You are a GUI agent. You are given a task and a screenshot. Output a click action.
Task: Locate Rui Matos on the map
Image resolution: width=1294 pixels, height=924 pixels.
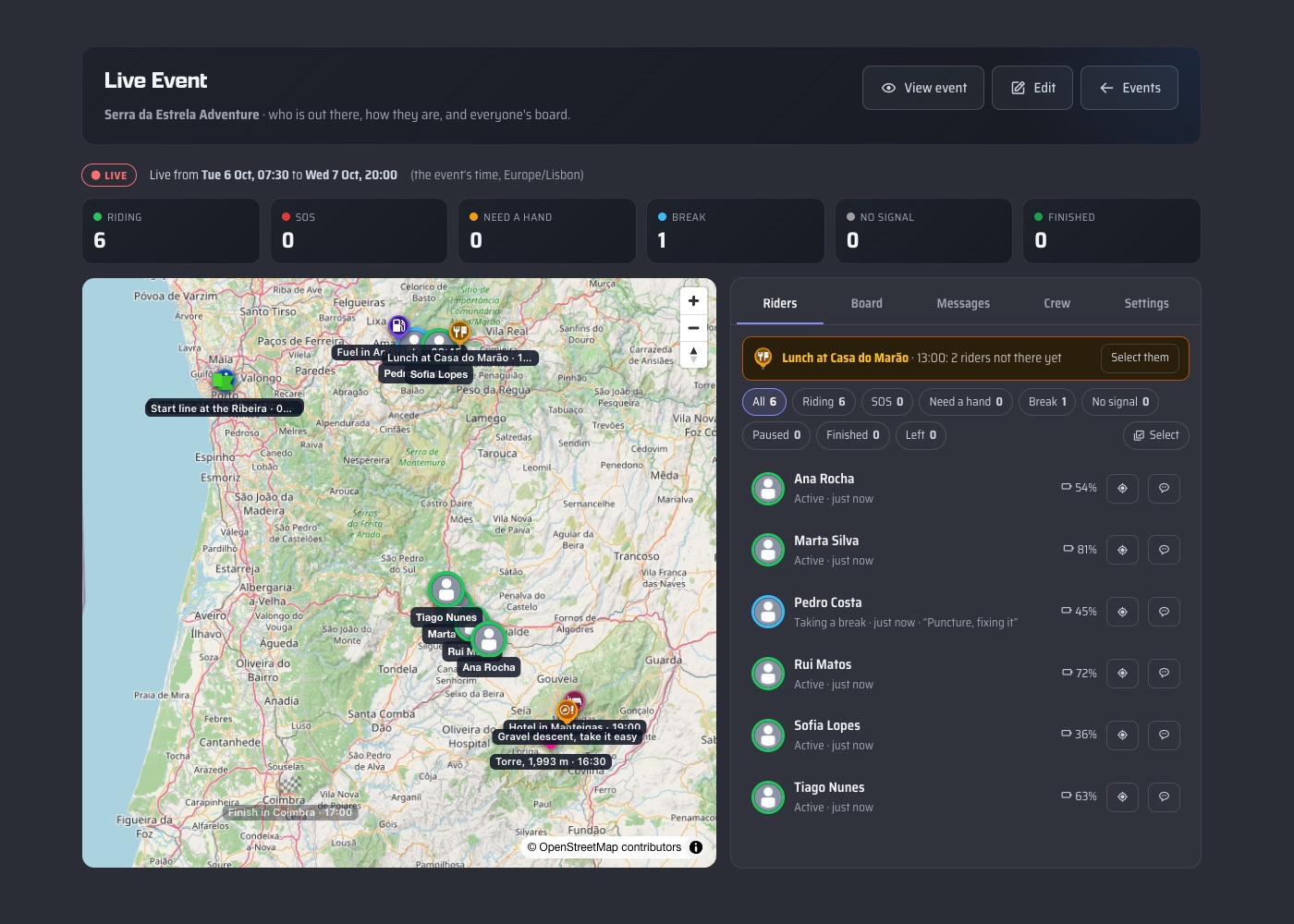coord(1122,674)
